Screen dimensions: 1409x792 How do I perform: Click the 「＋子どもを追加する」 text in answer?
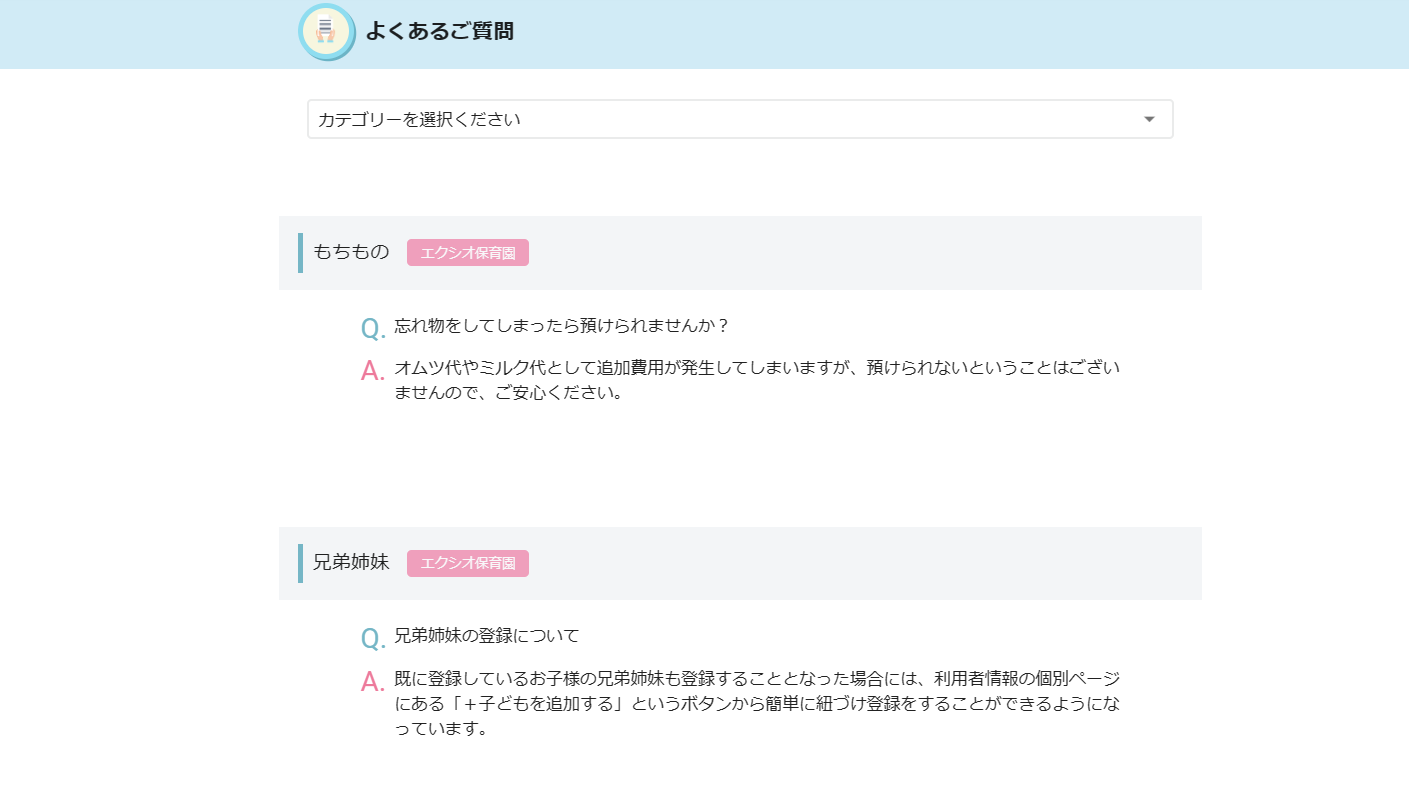point(520,704)
